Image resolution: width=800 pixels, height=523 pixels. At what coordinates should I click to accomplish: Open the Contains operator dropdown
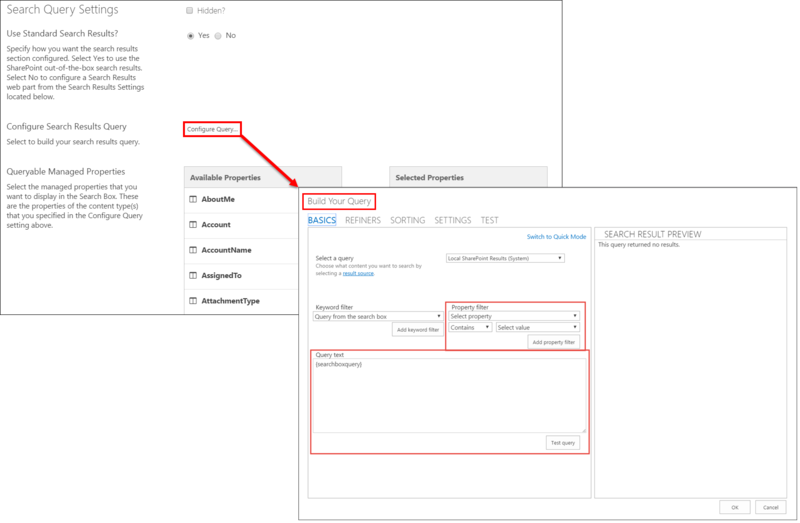pos(470,327)
